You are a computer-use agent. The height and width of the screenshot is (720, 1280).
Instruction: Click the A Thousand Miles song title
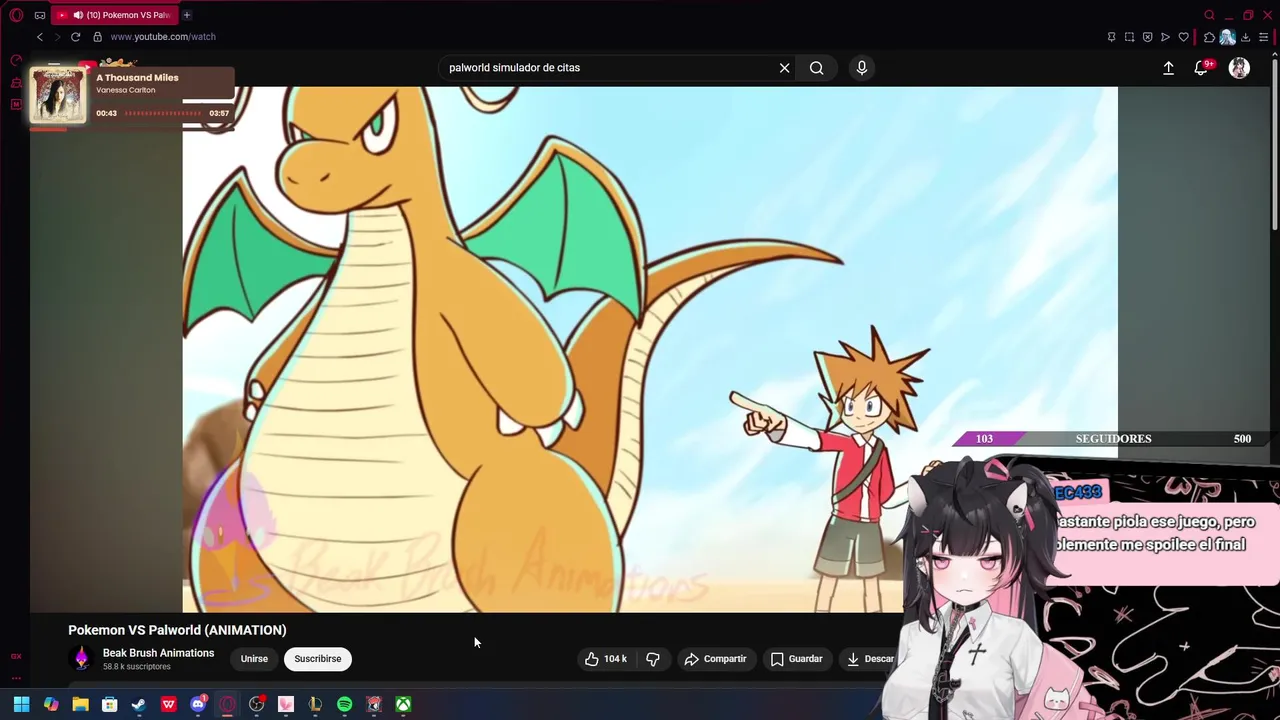(x=137, y=78)
